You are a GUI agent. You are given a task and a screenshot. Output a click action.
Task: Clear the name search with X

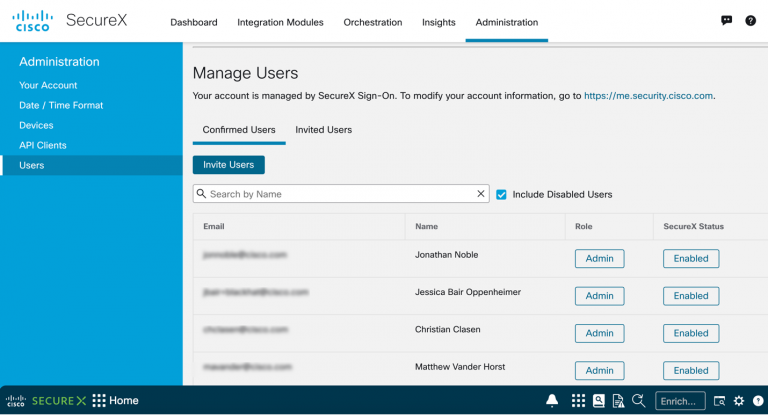click(x=481, y=194)
